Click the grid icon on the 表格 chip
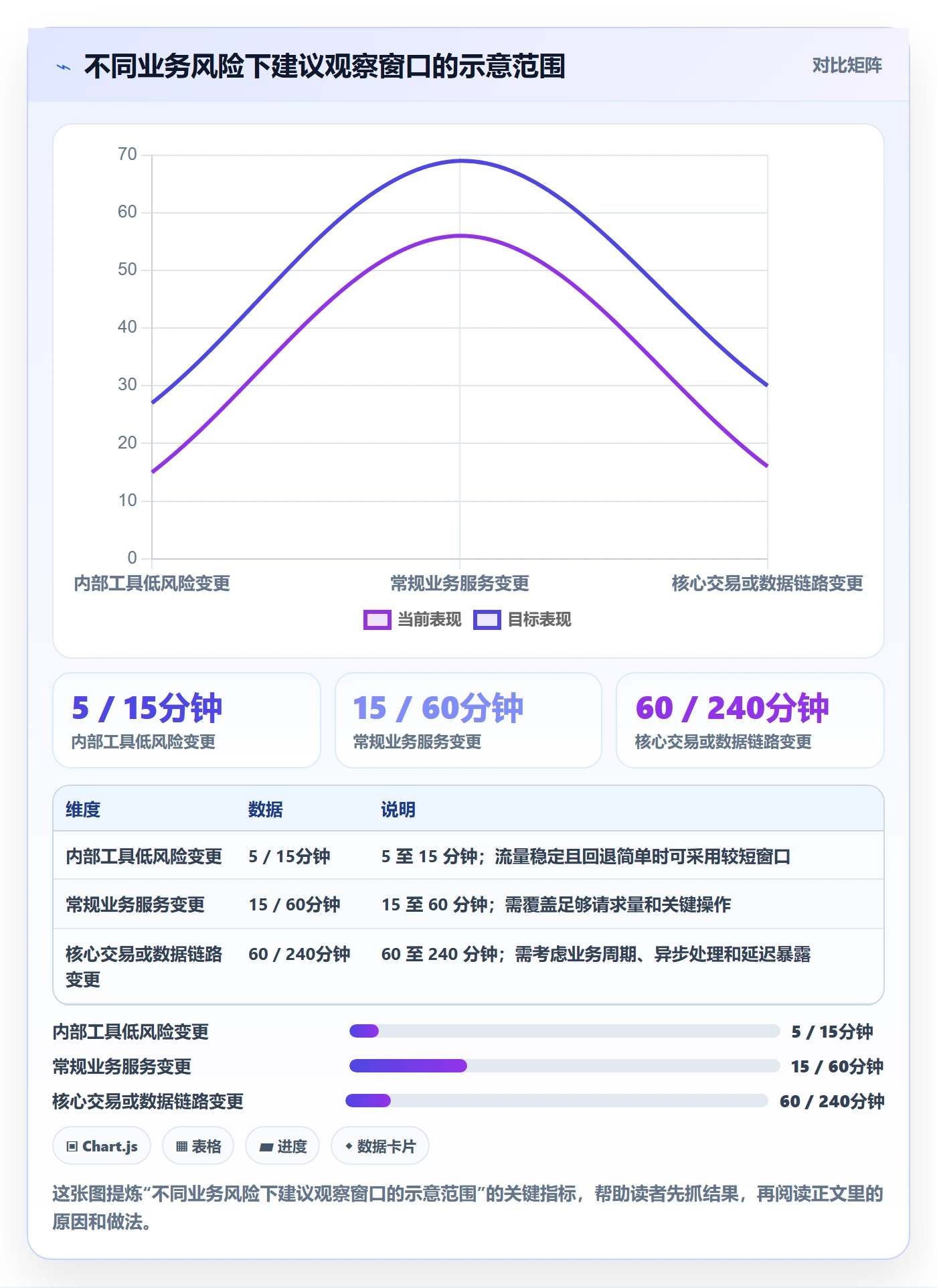937x1288 pixels. [x=181, y=1147]
